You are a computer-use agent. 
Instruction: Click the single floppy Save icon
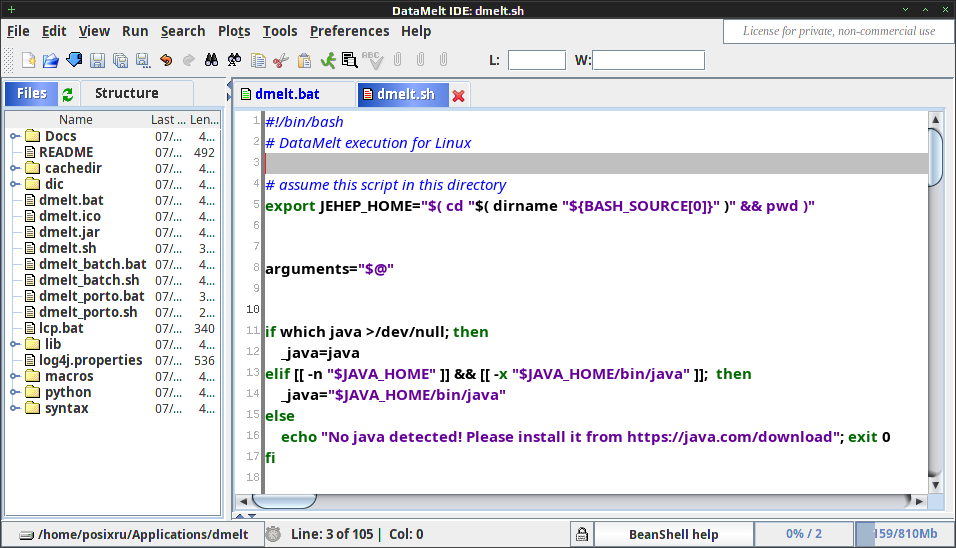pos(97,60)
